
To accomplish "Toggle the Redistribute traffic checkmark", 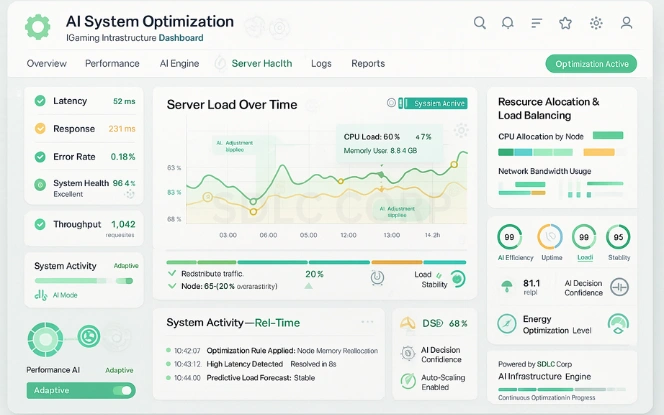I will [172, 273].
